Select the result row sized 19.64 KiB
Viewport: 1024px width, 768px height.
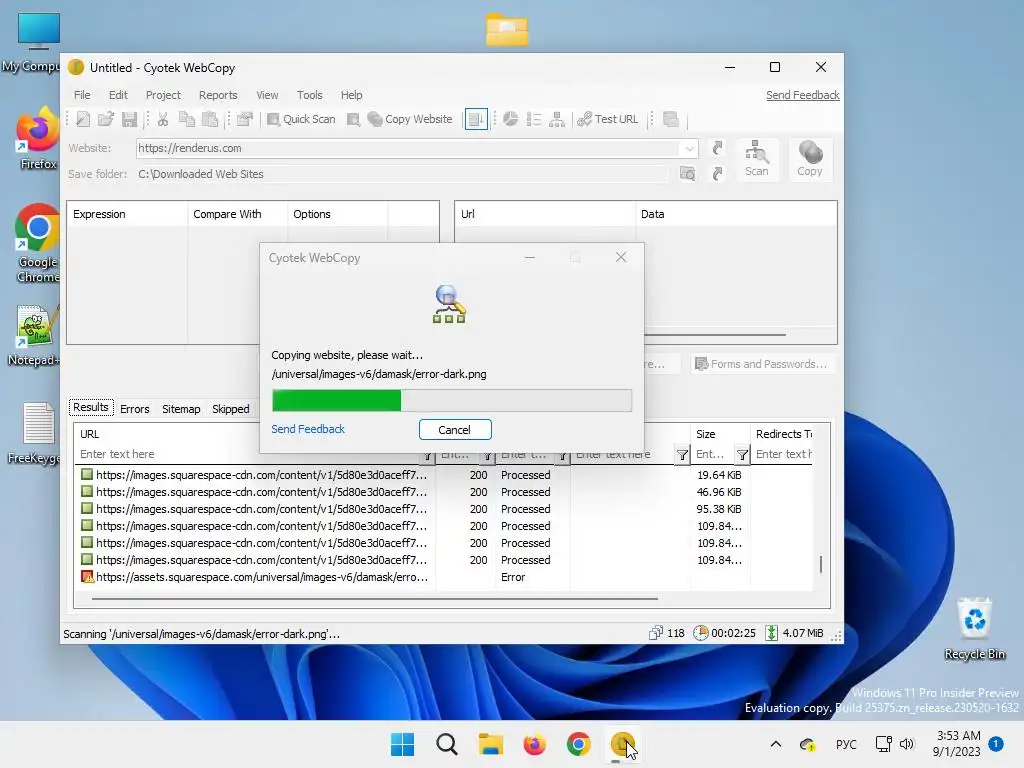point(444,475)
